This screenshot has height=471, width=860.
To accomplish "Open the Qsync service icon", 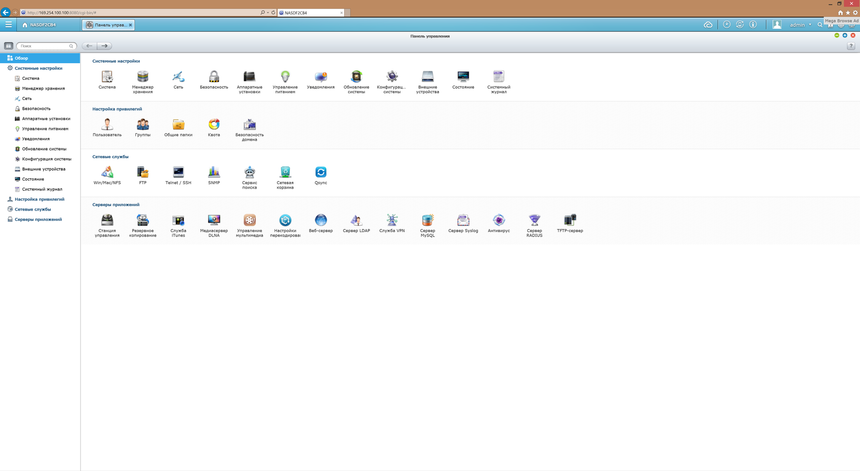I will pos(321,173).
